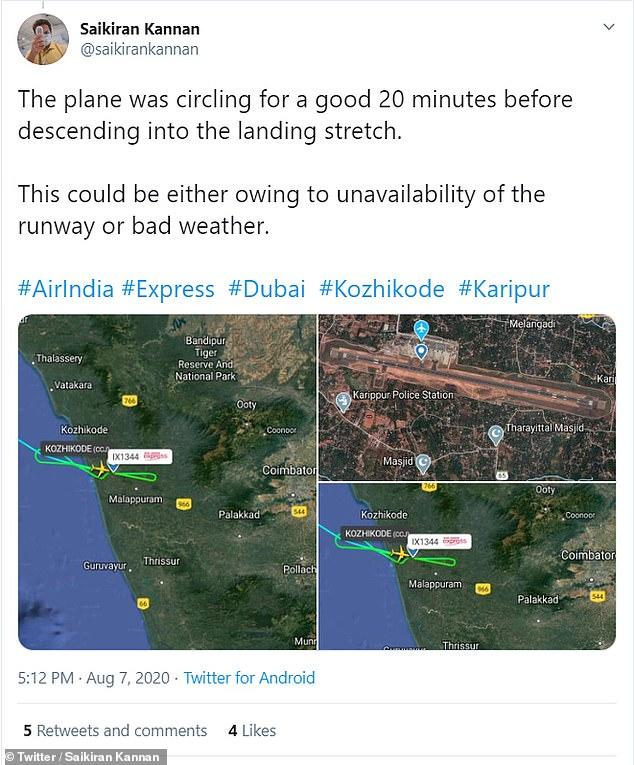The image size is (634, 765).
Task: Click the Karippur Police Station map pin
Action: tap(343, 402)
